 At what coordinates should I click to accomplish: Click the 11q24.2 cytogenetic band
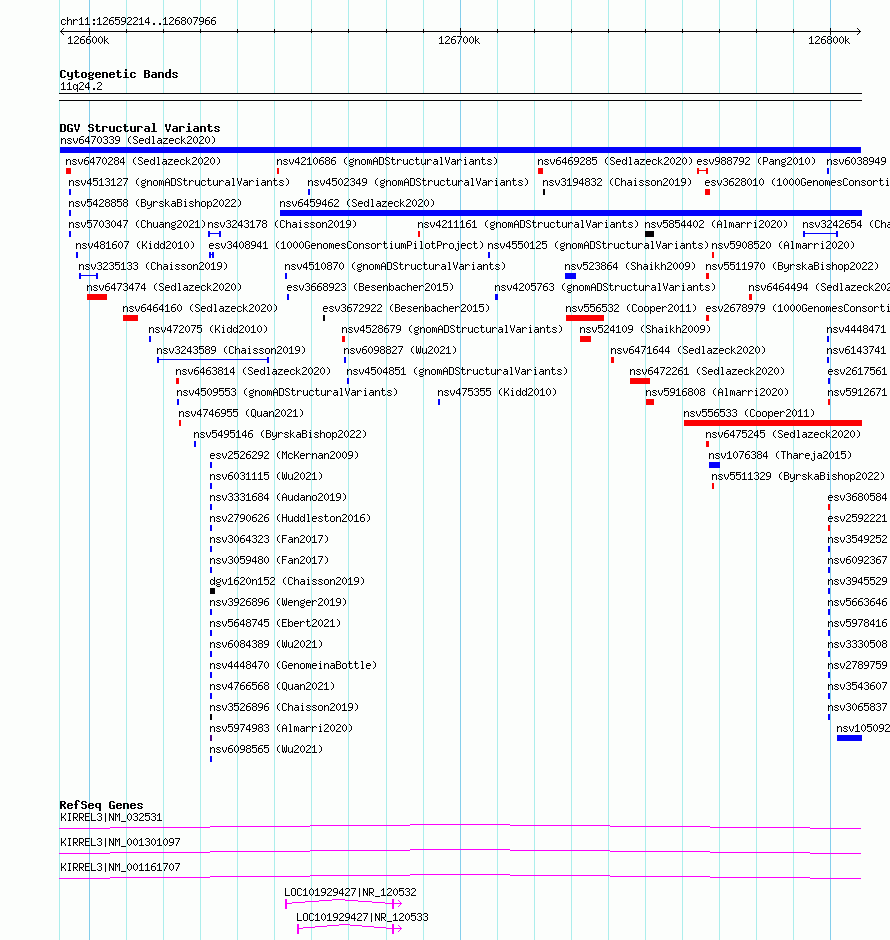pos(460,97)
